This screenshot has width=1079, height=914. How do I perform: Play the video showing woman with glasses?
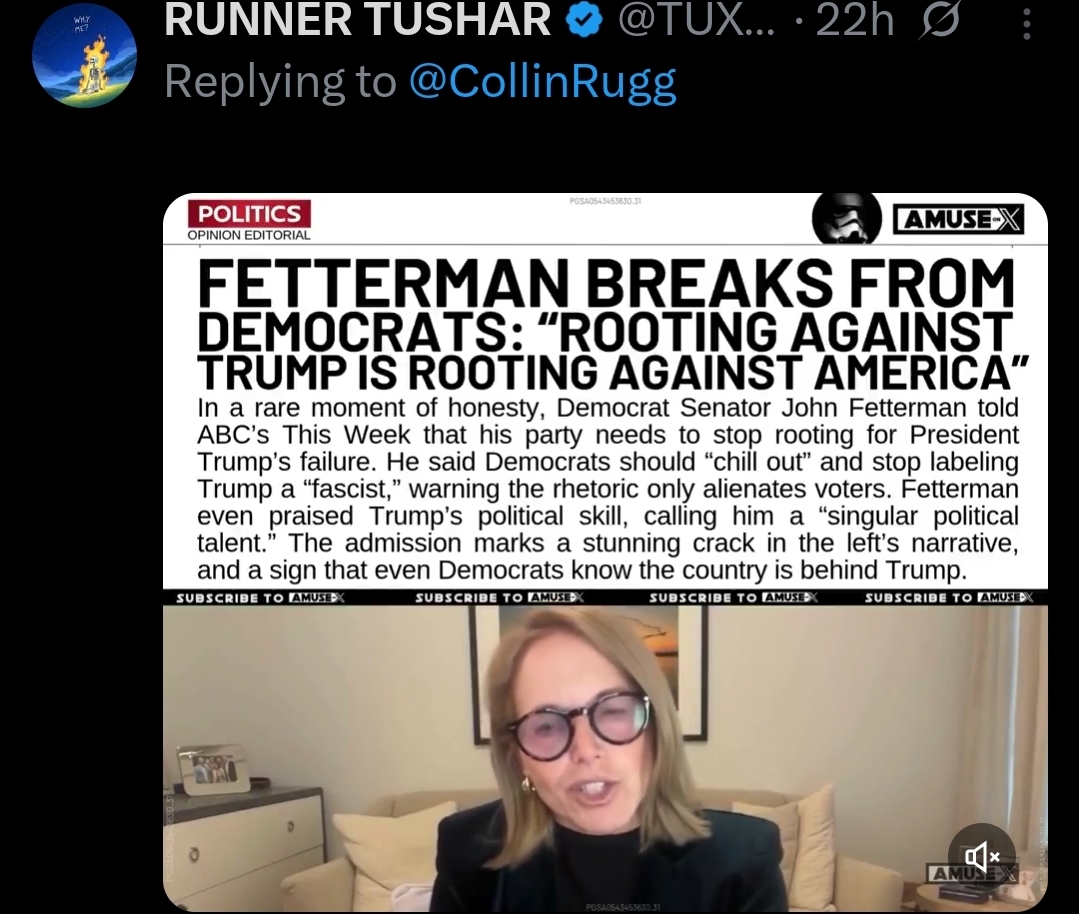click(x=605, y=757)
